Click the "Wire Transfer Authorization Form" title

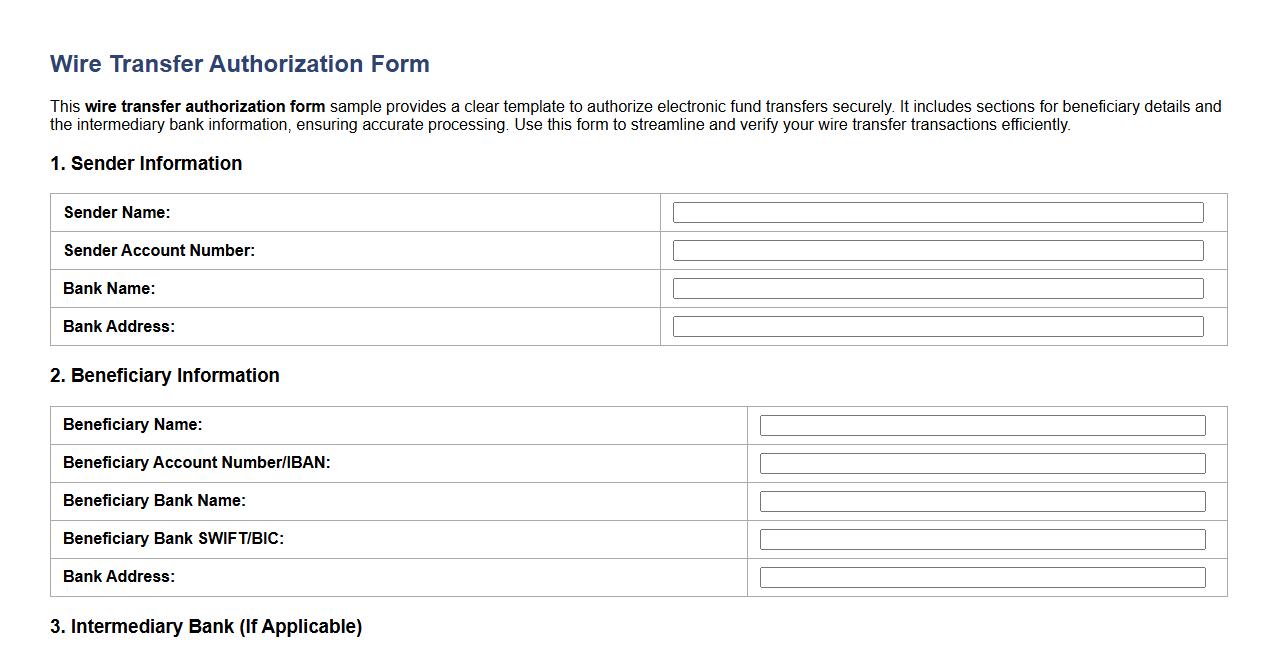point(239,63)
